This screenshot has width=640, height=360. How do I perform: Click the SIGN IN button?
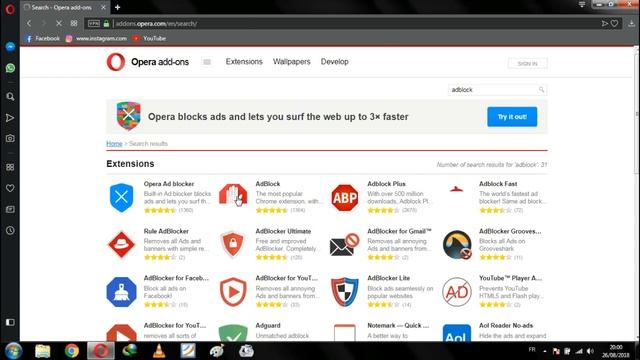click(x=527, y=64)
